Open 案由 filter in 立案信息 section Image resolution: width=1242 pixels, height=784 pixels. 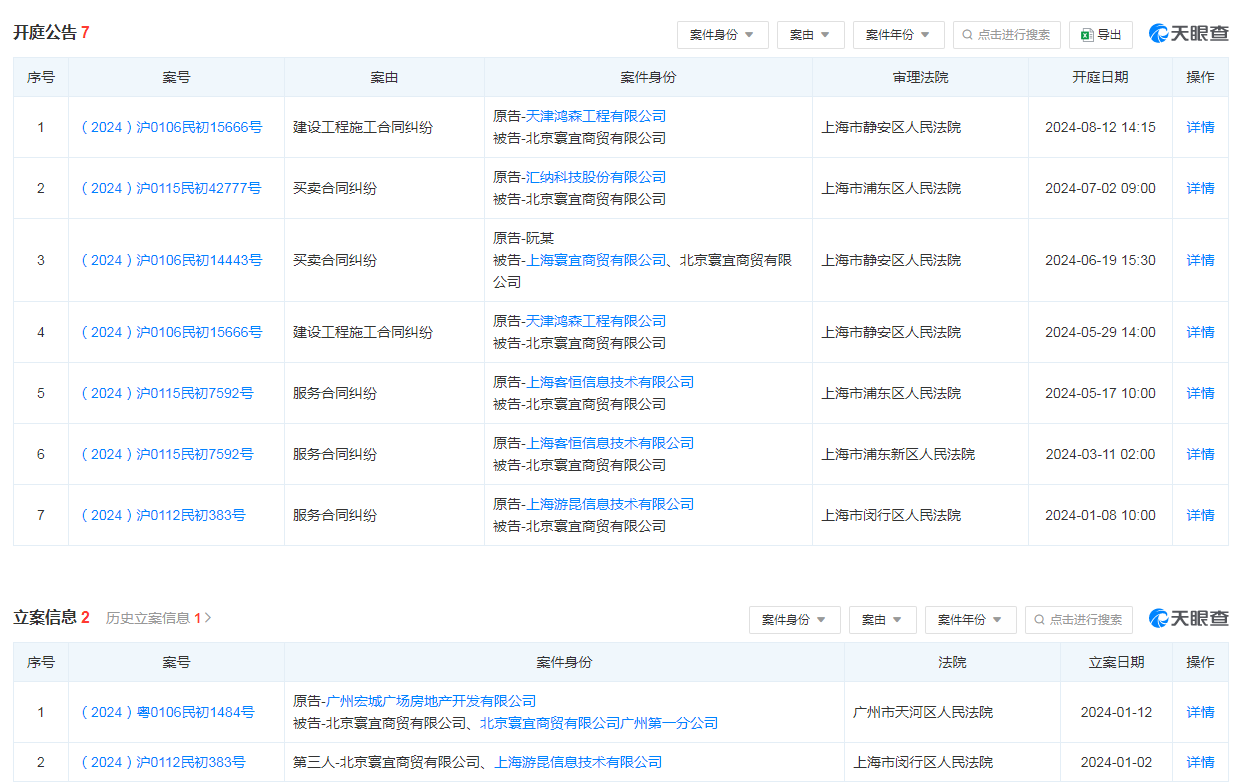[x=882, y=620]
